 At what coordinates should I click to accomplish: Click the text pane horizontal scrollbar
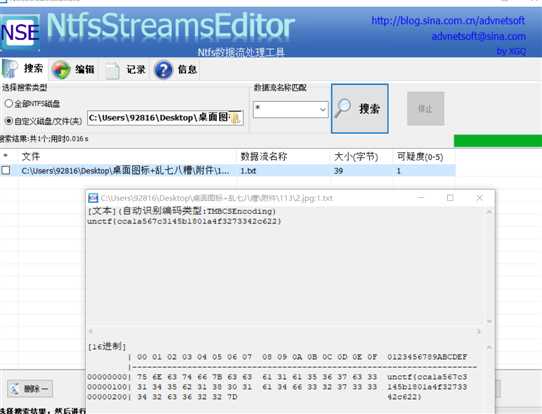(285, 331)
